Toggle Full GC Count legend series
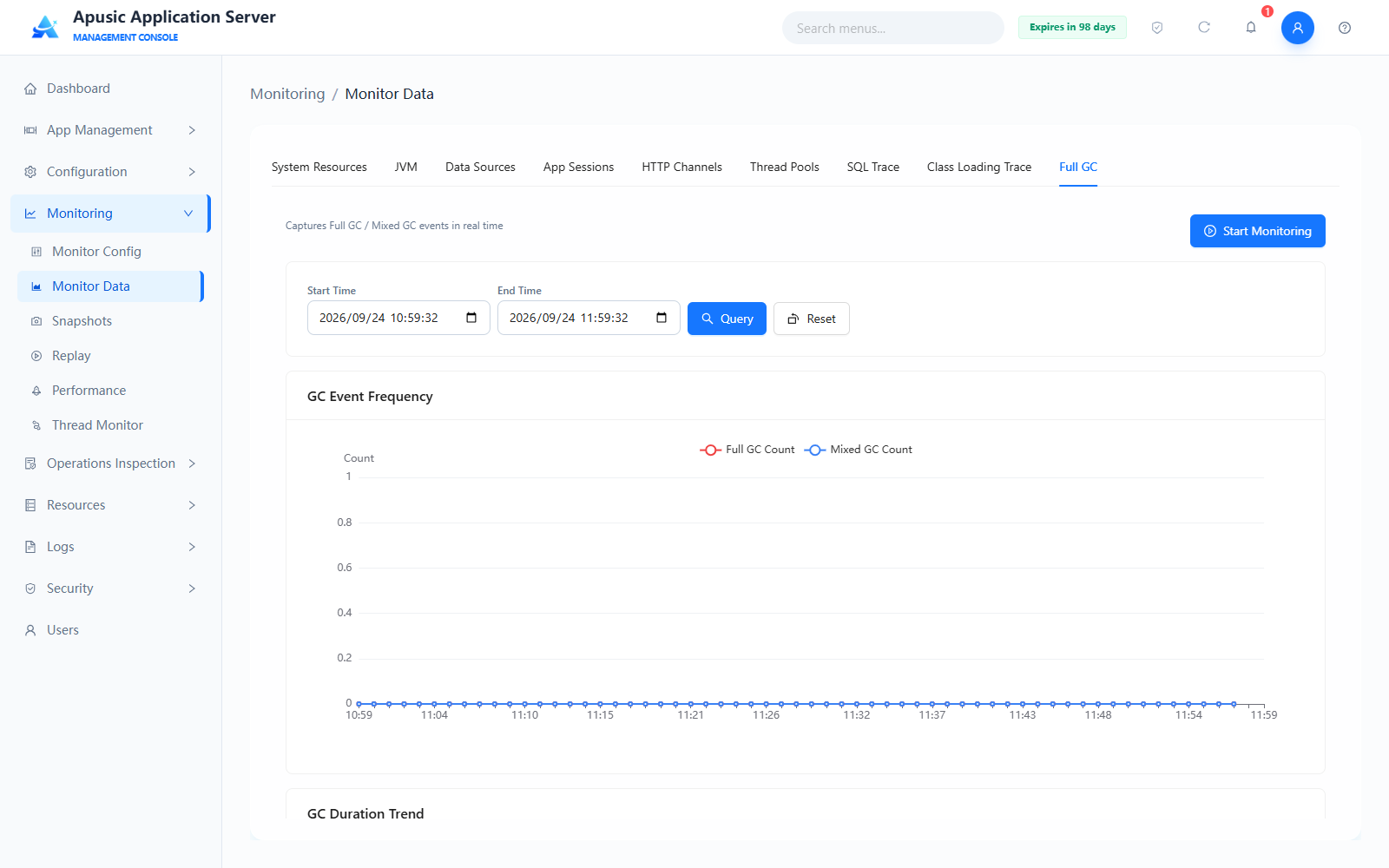The height and width of the screenshot is (868, 1389). (747, 450)
